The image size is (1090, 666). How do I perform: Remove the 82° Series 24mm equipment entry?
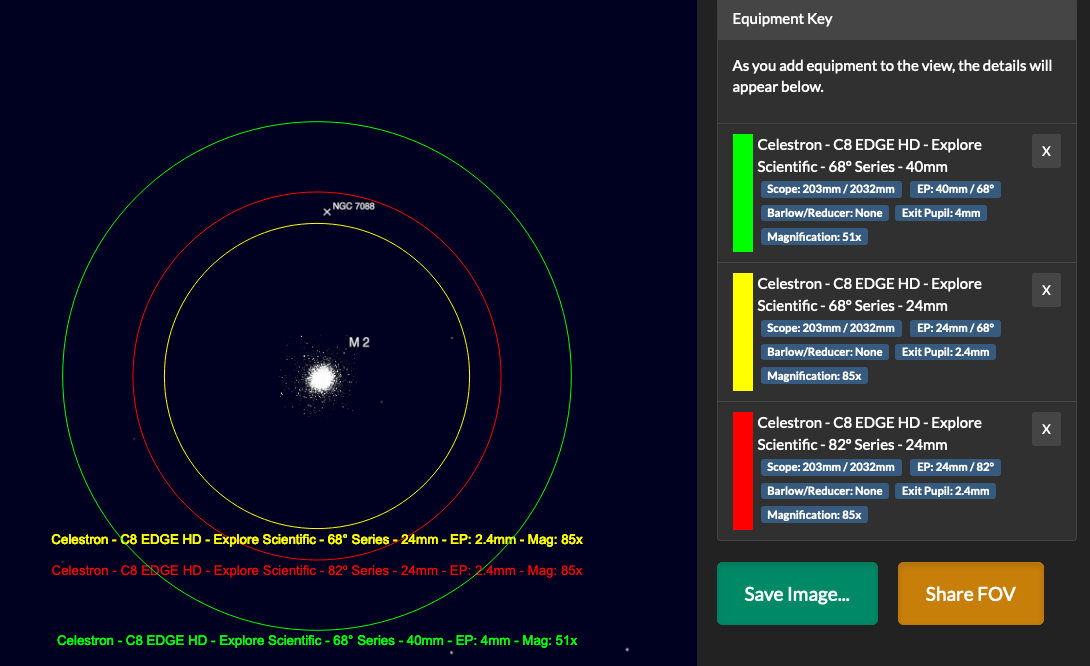pos(1046,429)
